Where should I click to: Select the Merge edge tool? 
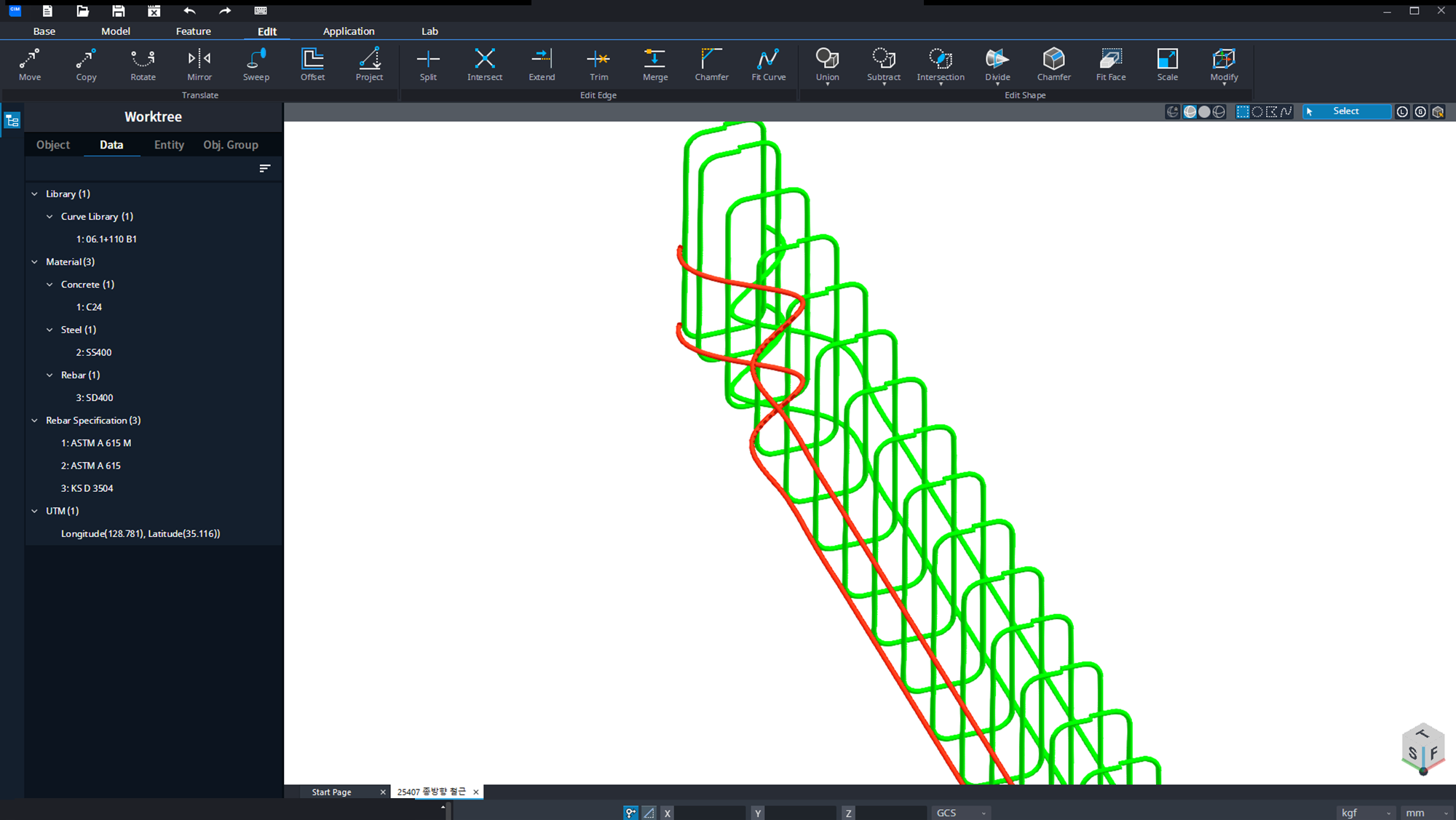[x=655, y=64]
